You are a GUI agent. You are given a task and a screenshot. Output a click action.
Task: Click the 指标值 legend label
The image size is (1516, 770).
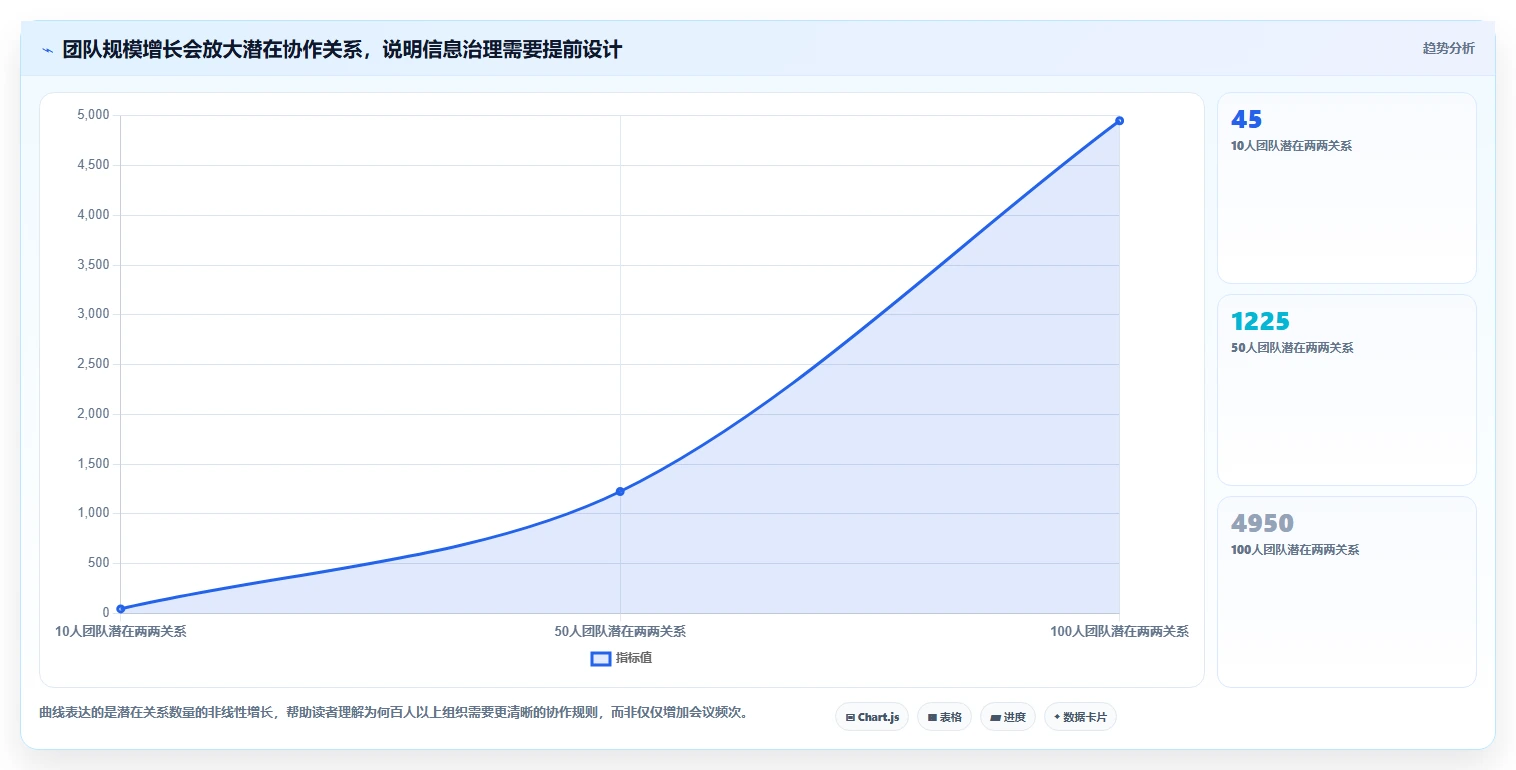tap(634, 658)
